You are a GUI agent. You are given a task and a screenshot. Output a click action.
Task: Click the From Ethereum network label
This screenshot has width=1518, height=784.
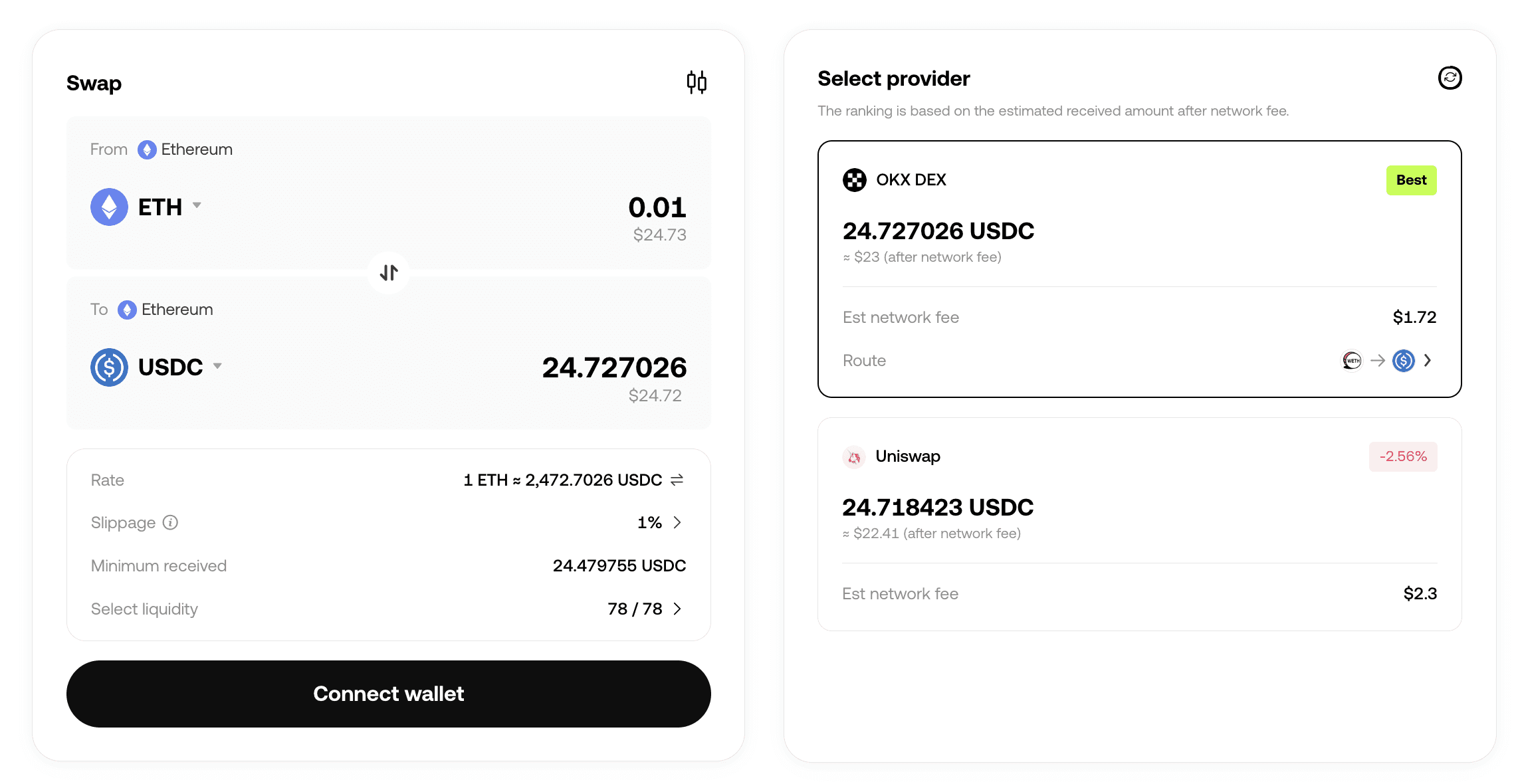click(x=185, y=149)
